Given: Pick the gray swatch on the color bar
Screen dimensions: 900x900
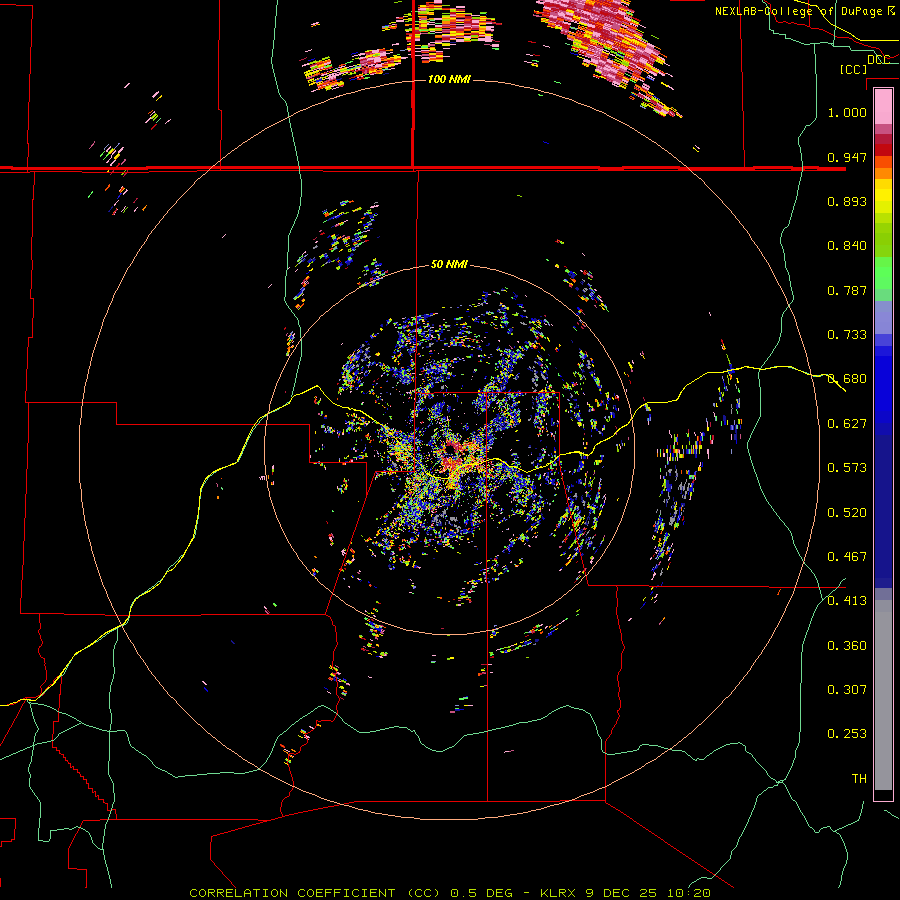Looking at the screenshot, I should click(883, 695).
